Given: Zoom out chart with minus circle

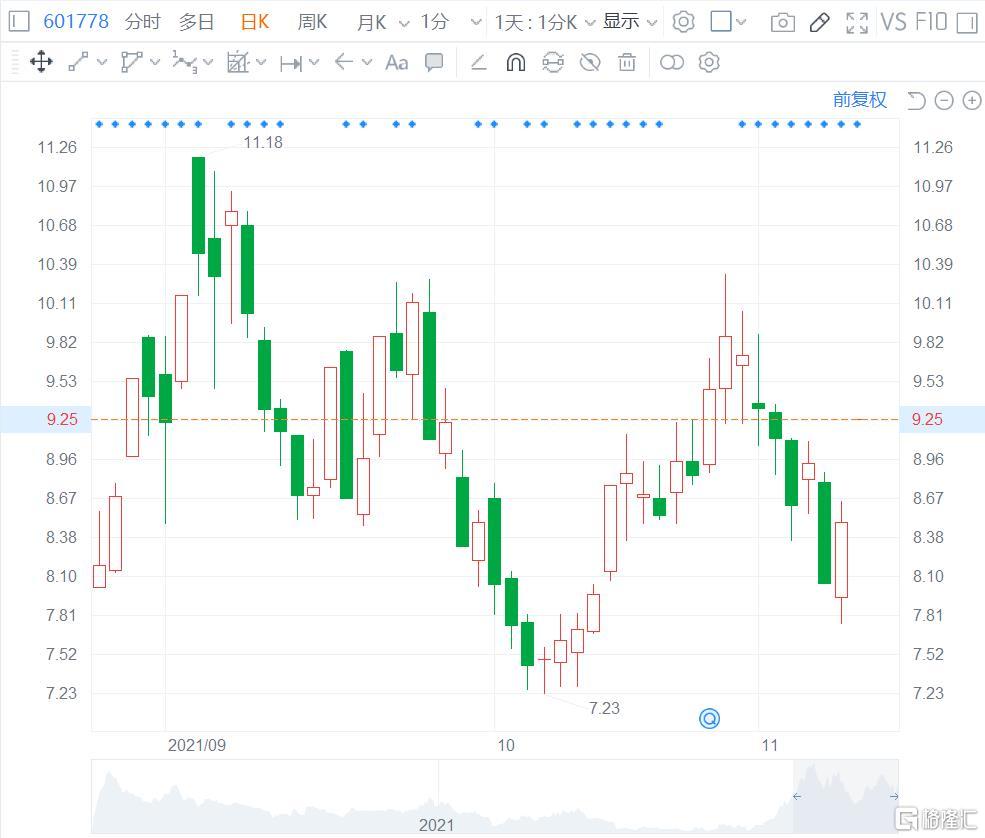Looking at the screenshot, I should coord(944,101).
